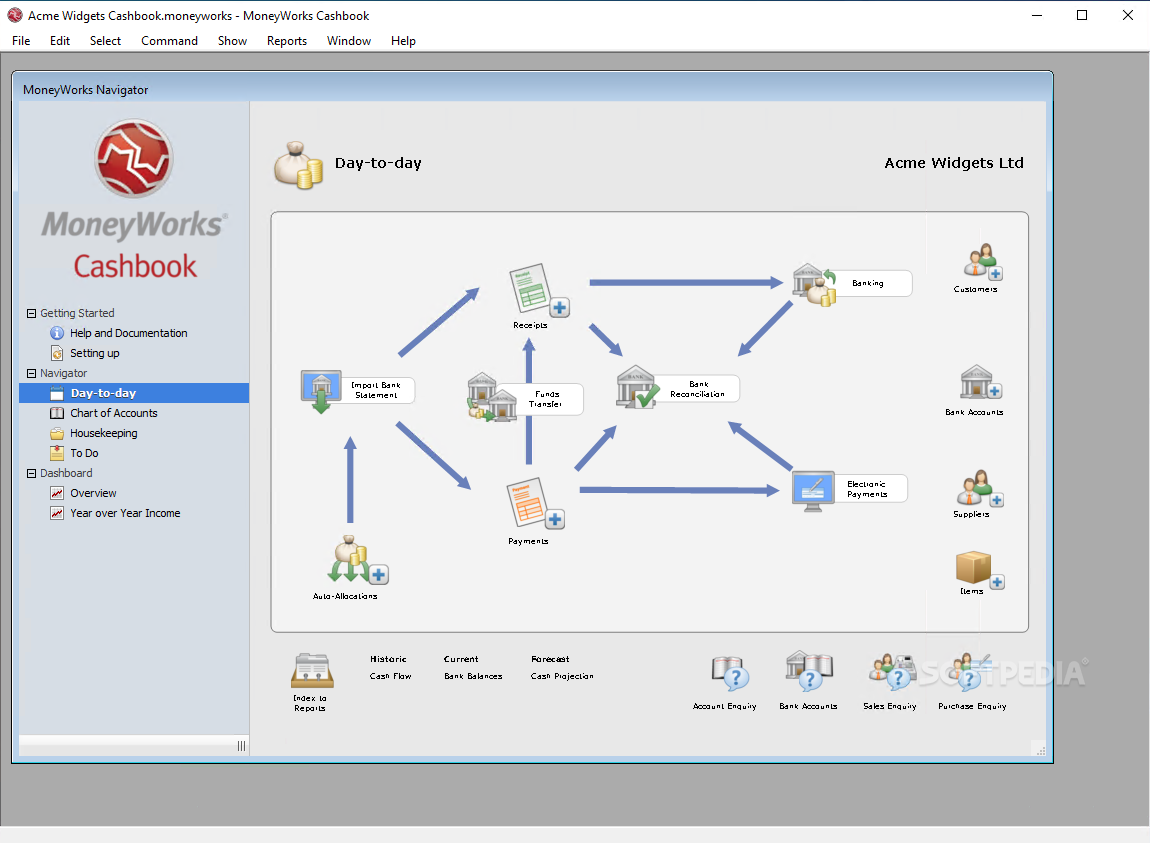Image resolution: width=1150 pixels, height=843 pixels.
Task: Click the To Do list icon
Action: [x=57, y=453]
